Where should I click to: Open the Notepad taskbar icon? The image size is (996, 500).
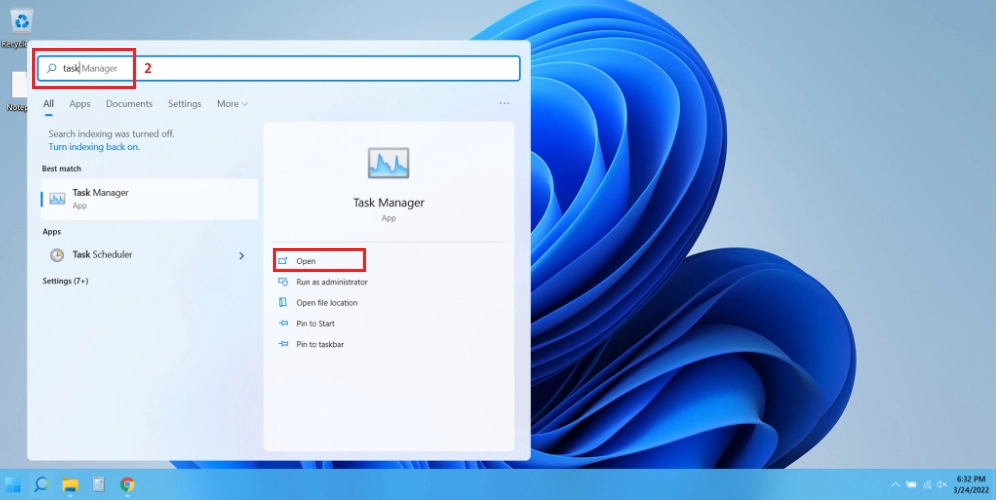98,485
